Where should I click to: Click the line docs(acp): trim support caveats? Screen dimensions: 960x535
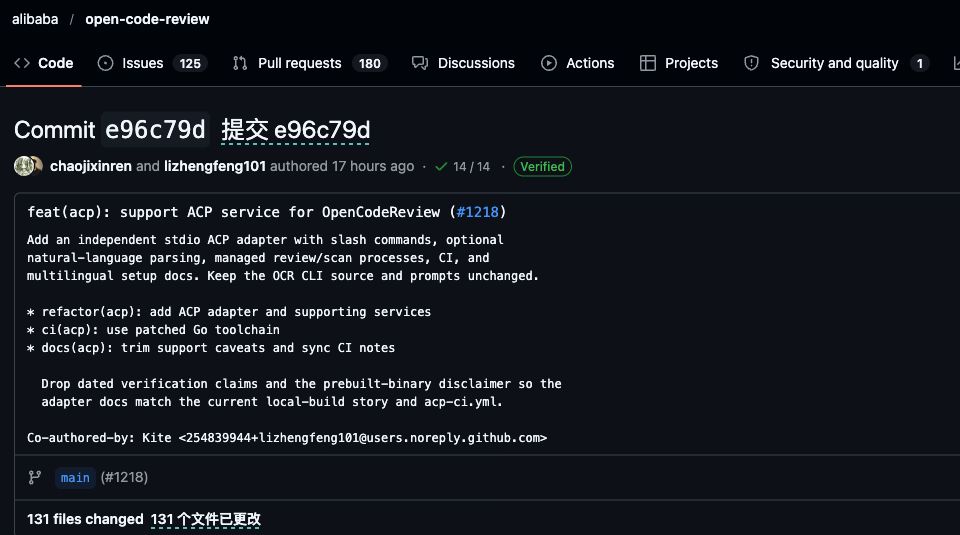coord(211,348)
